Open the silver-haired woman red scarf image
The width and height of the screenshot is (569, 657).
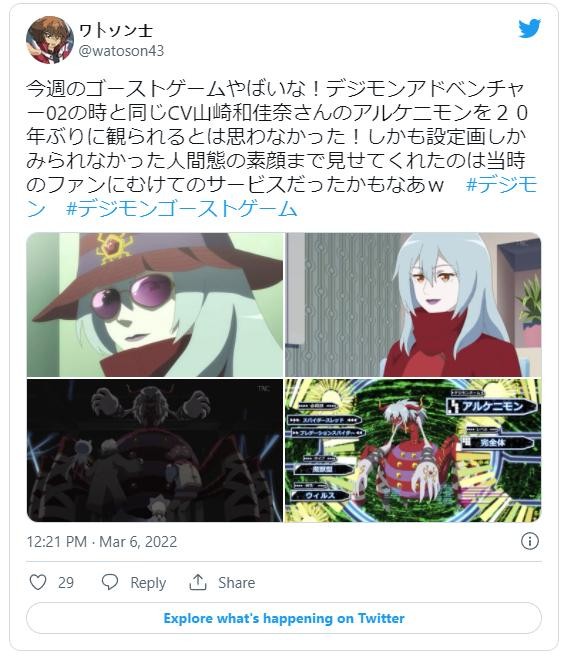point(413,305)
